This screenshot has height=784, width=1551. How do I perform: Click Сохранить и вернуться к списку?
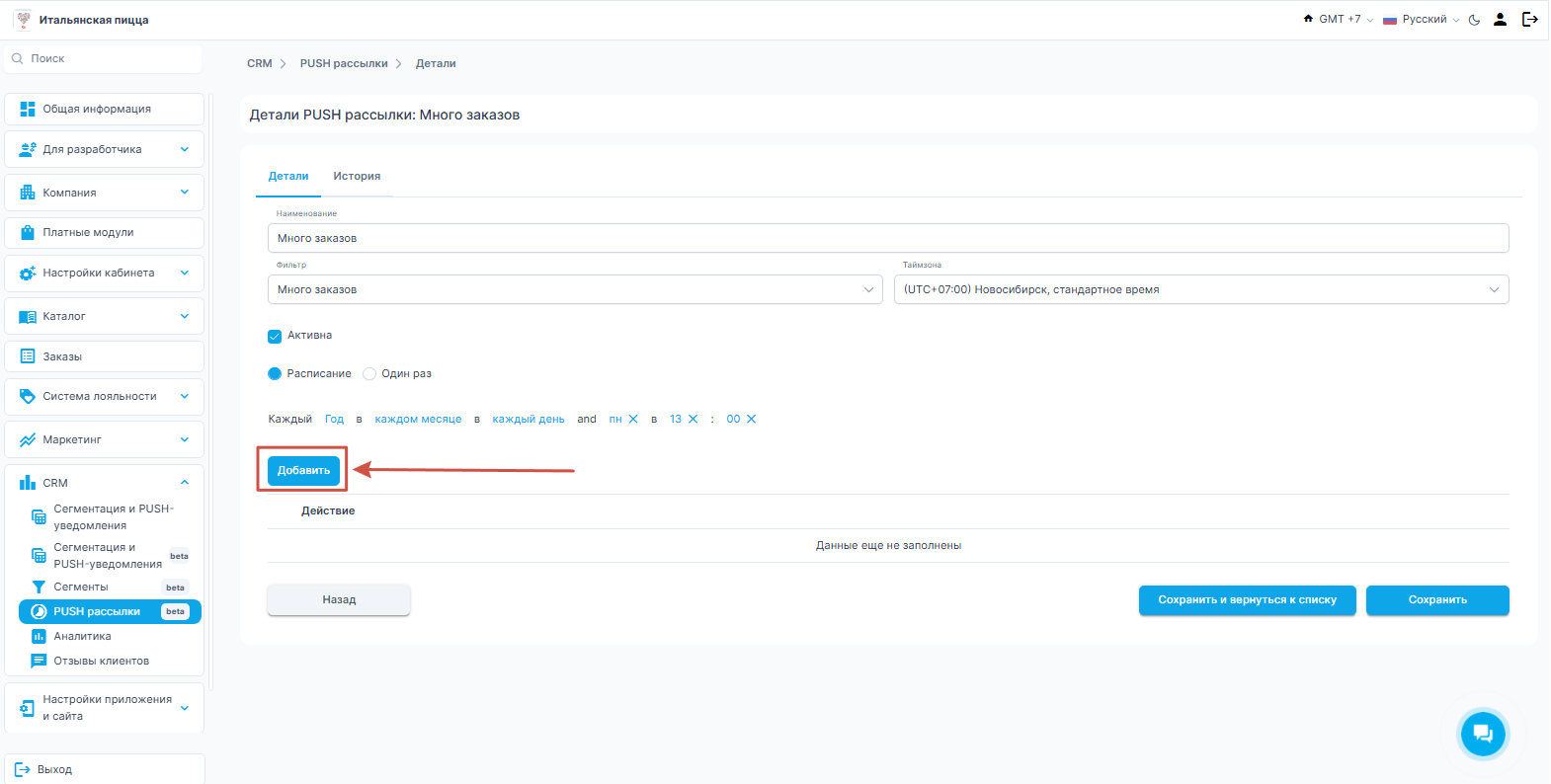coord(1247,600)
